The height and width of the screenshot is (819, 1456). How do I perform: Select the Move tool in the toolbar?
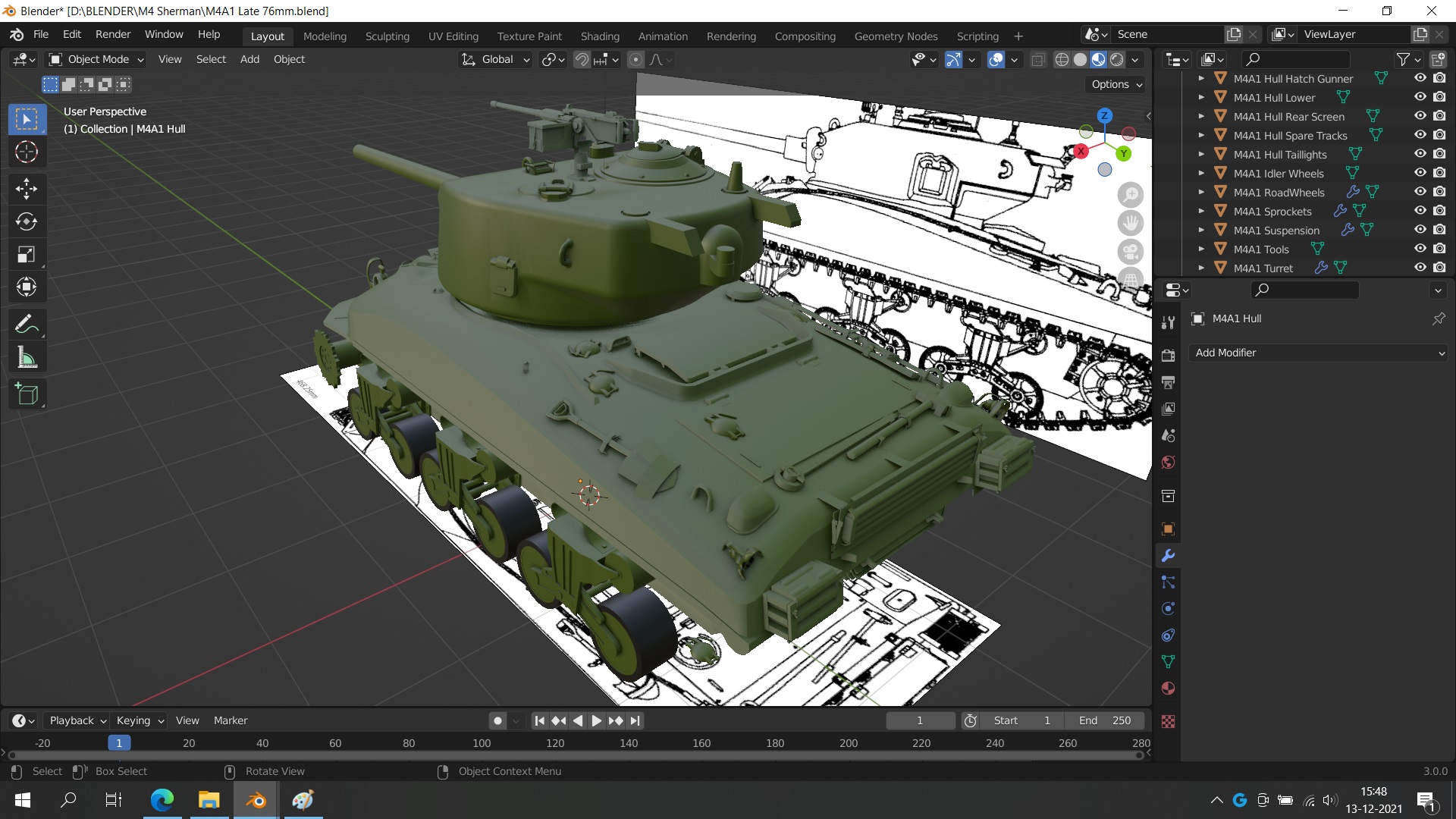pos(27,188)
